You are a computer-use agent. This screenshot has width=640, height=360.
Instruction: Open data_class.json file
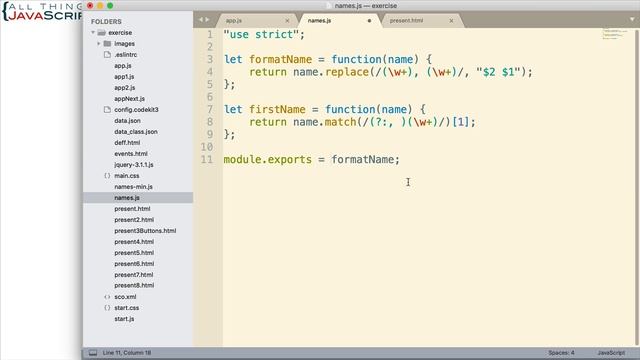point(136,131)
